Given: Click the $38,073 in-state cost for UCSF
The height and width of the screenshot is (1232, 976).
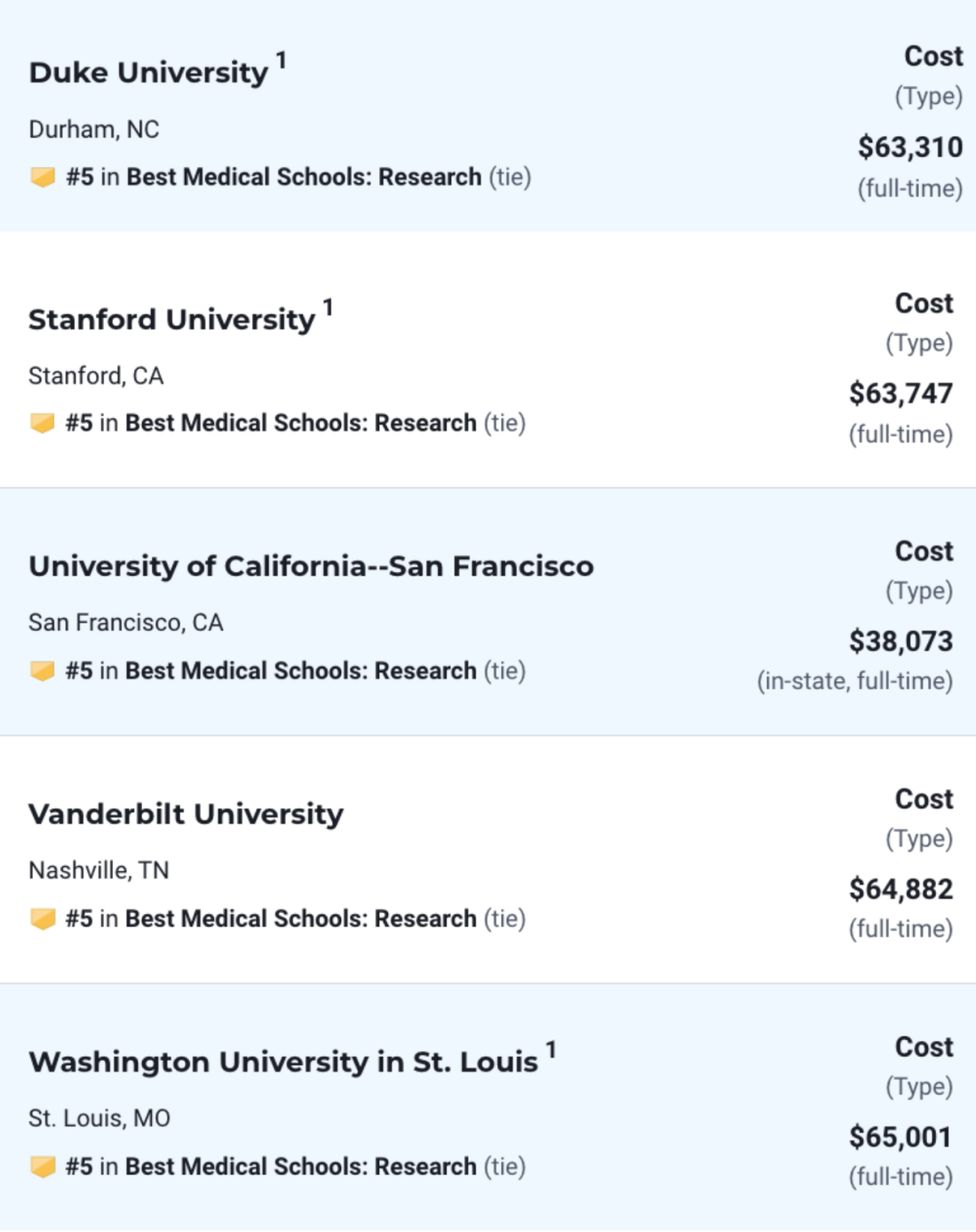Looking at the screenshot, I should pos(901,641).
